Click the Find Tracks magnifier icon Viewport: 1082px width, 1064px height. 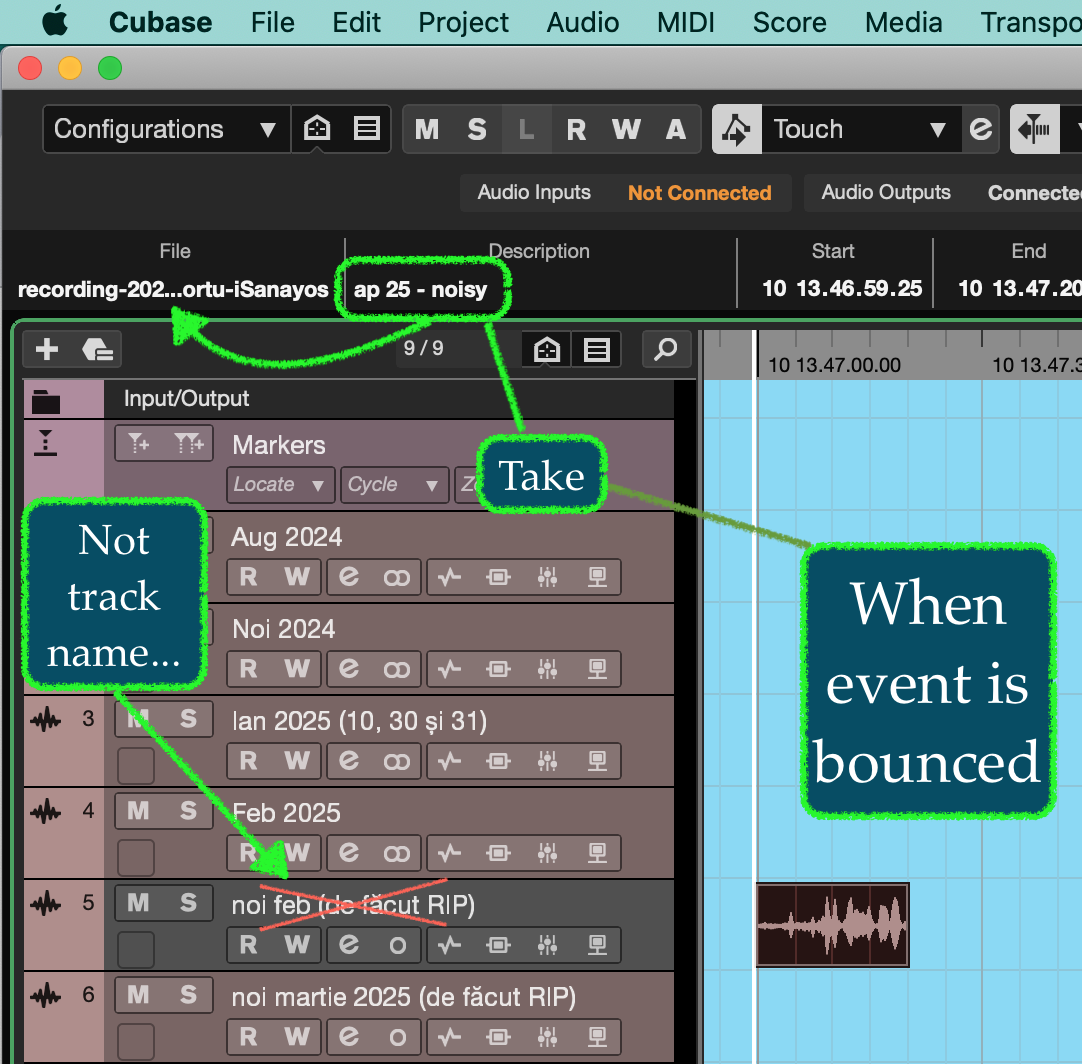[666, 349]
